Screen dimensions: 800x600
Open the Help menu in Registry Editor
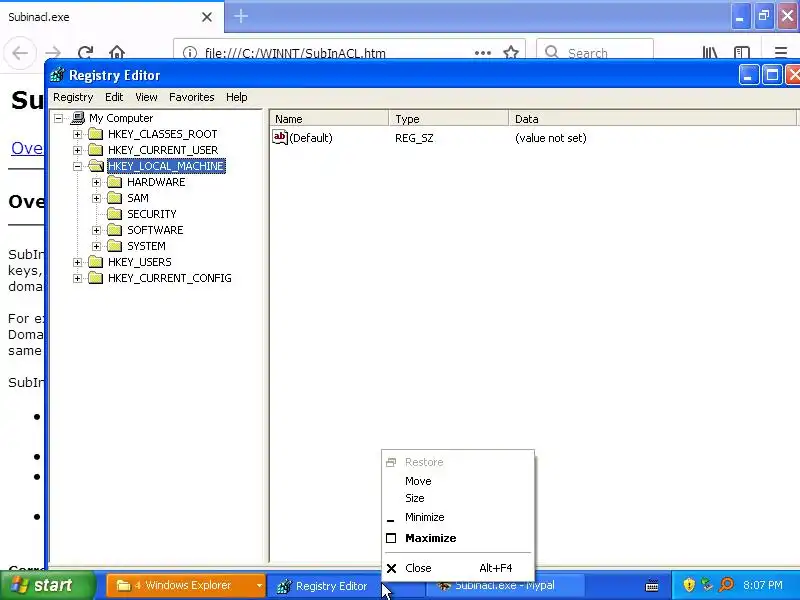236,97
